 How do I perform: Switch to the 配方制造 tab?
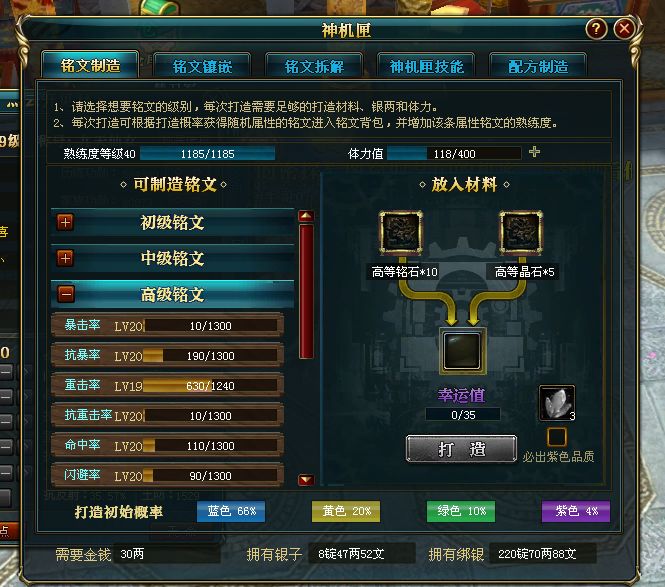click(x=538, y=66)
